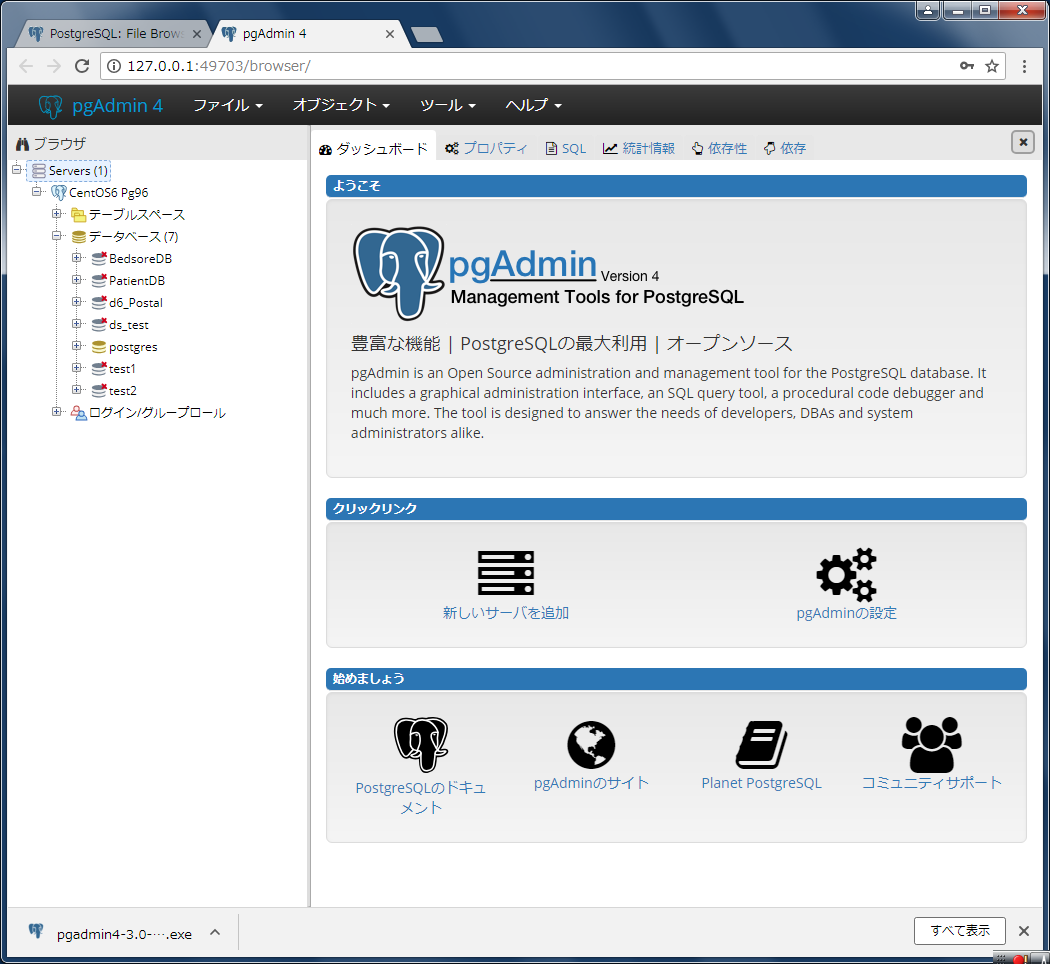The height and width of the screenshot is (964, 1050).
Task: Click the gears icon for pgAdmin settings
Action: (x=846, y=574)
